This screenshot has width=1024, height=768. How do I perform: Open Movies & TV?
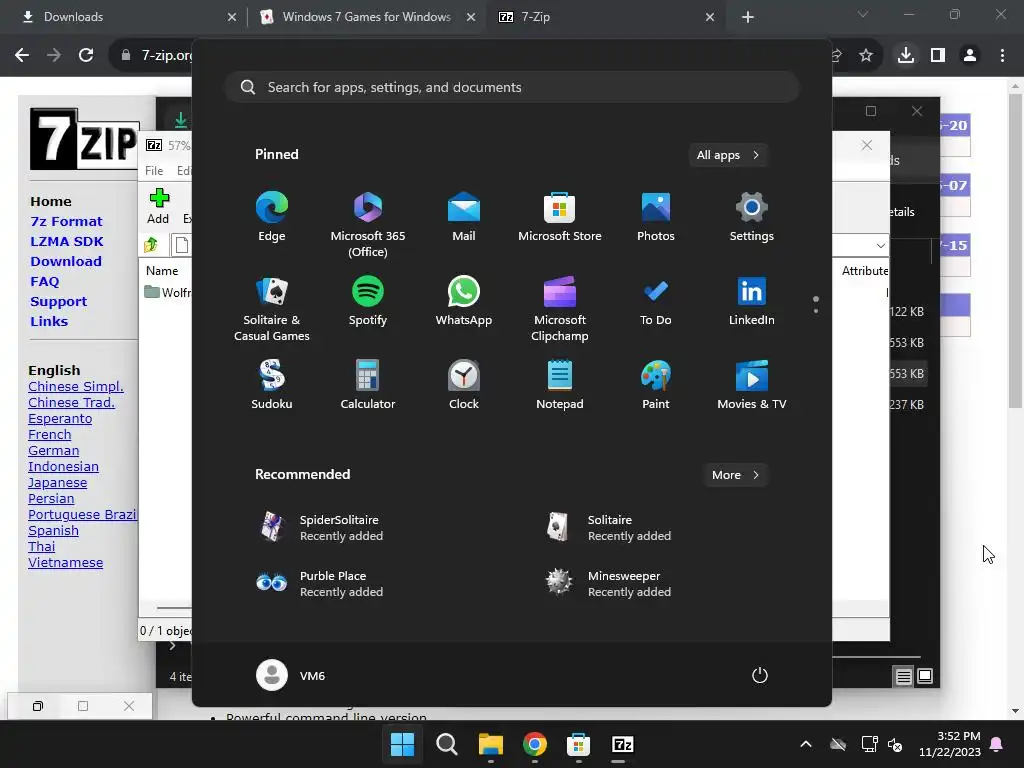coord(752,385)
